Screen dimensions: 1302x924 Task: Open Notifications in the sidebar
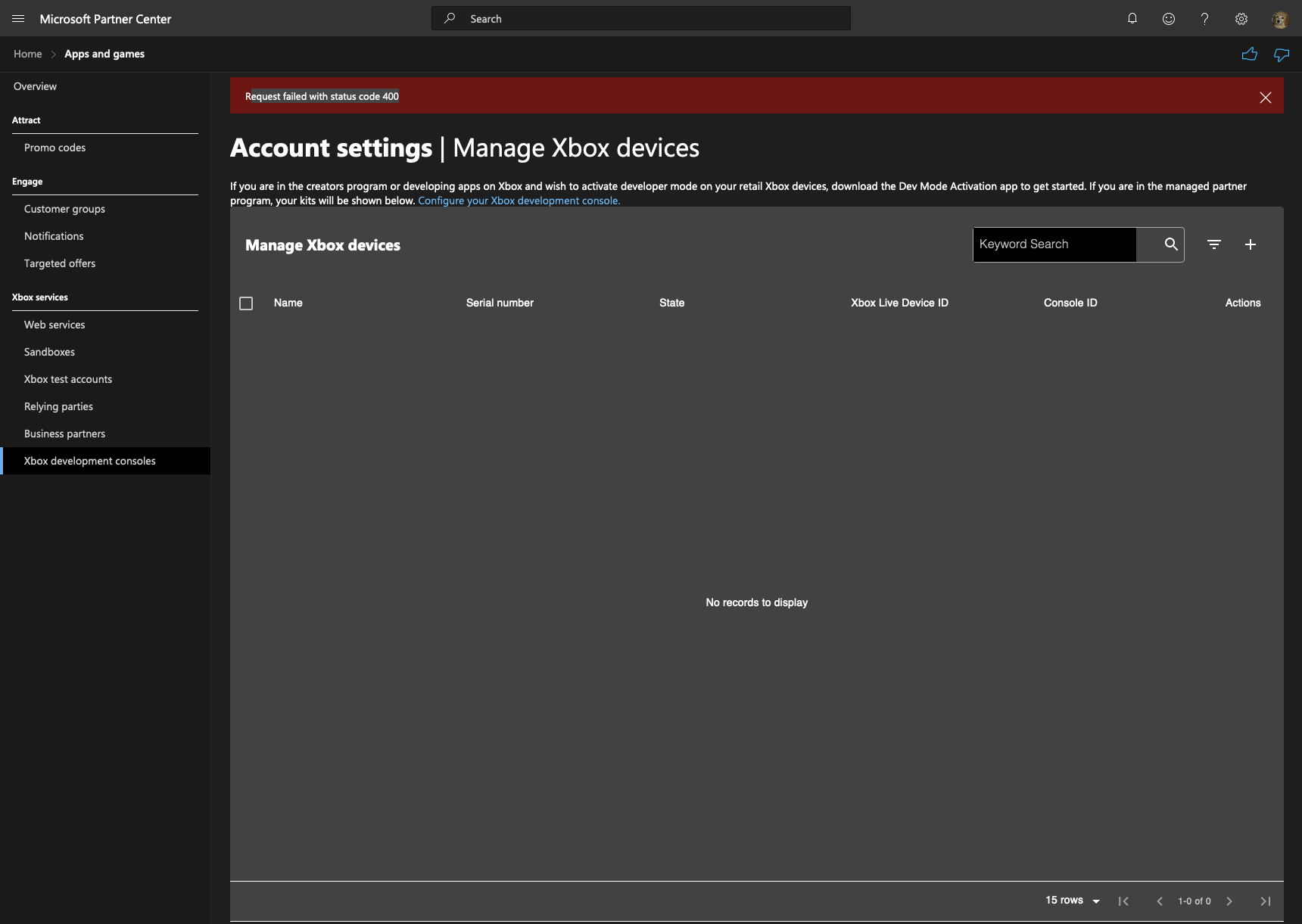pos(54,236)
